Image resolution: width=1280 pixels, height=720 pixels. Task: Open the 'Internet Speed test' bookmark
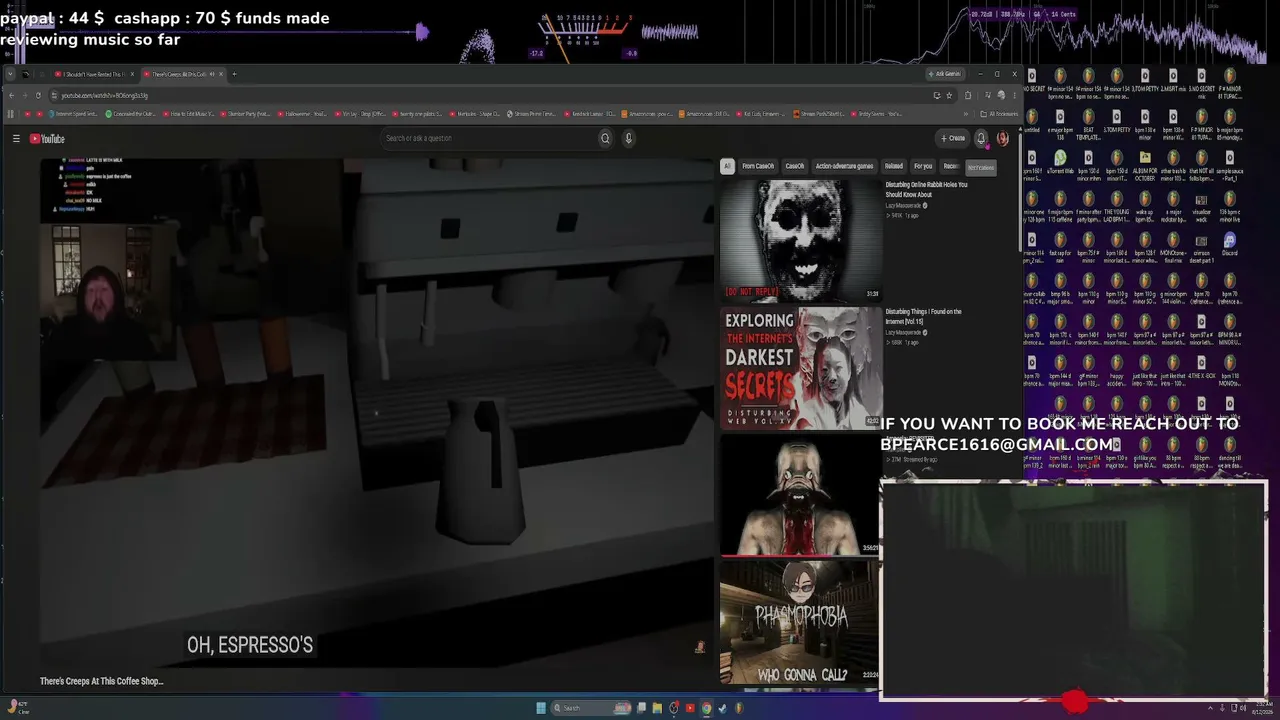[73, 114]
